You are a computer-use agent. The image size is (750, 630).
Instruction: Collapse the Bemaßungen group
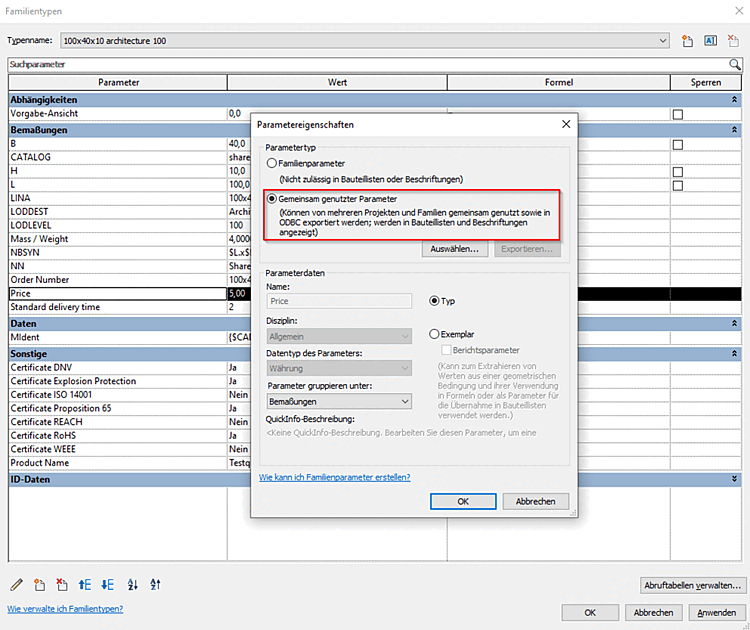click(x=734, y=130)
